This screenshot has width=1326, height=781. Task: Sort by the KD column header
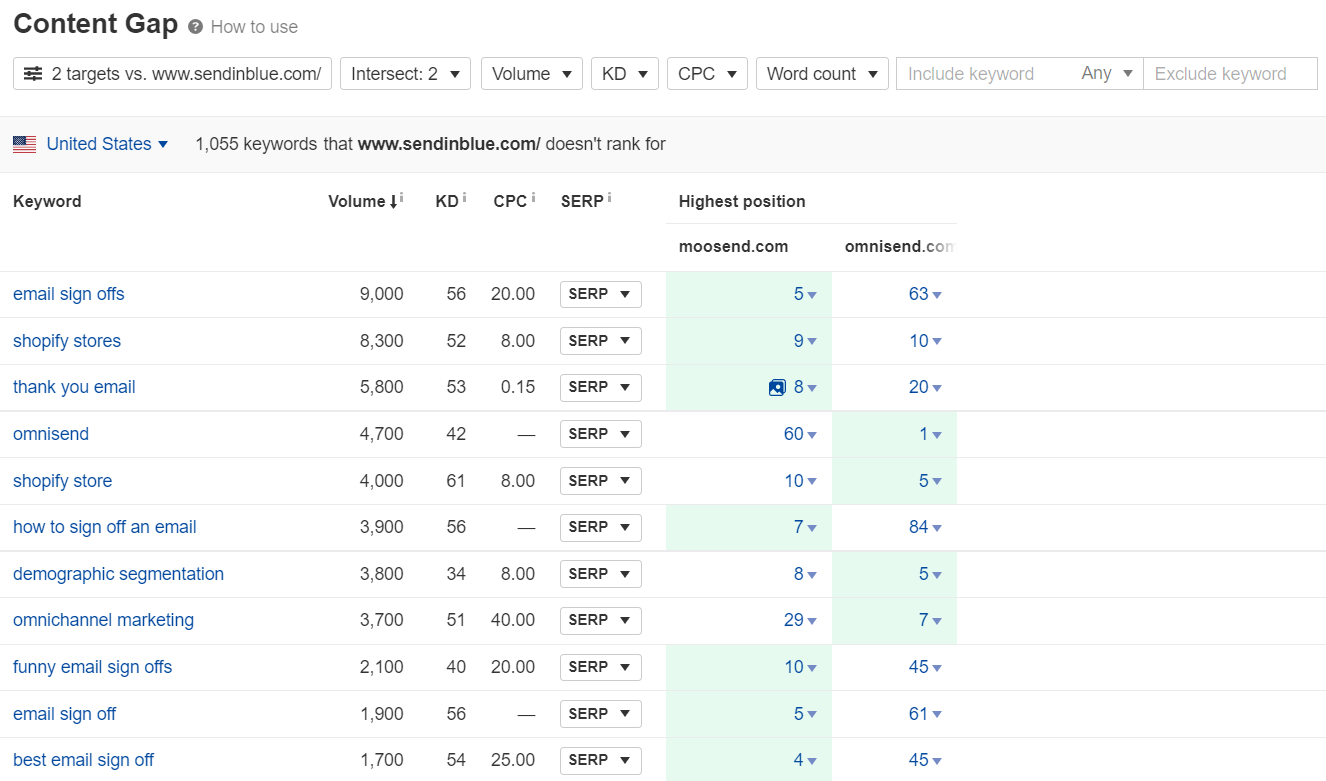[447, 202]
